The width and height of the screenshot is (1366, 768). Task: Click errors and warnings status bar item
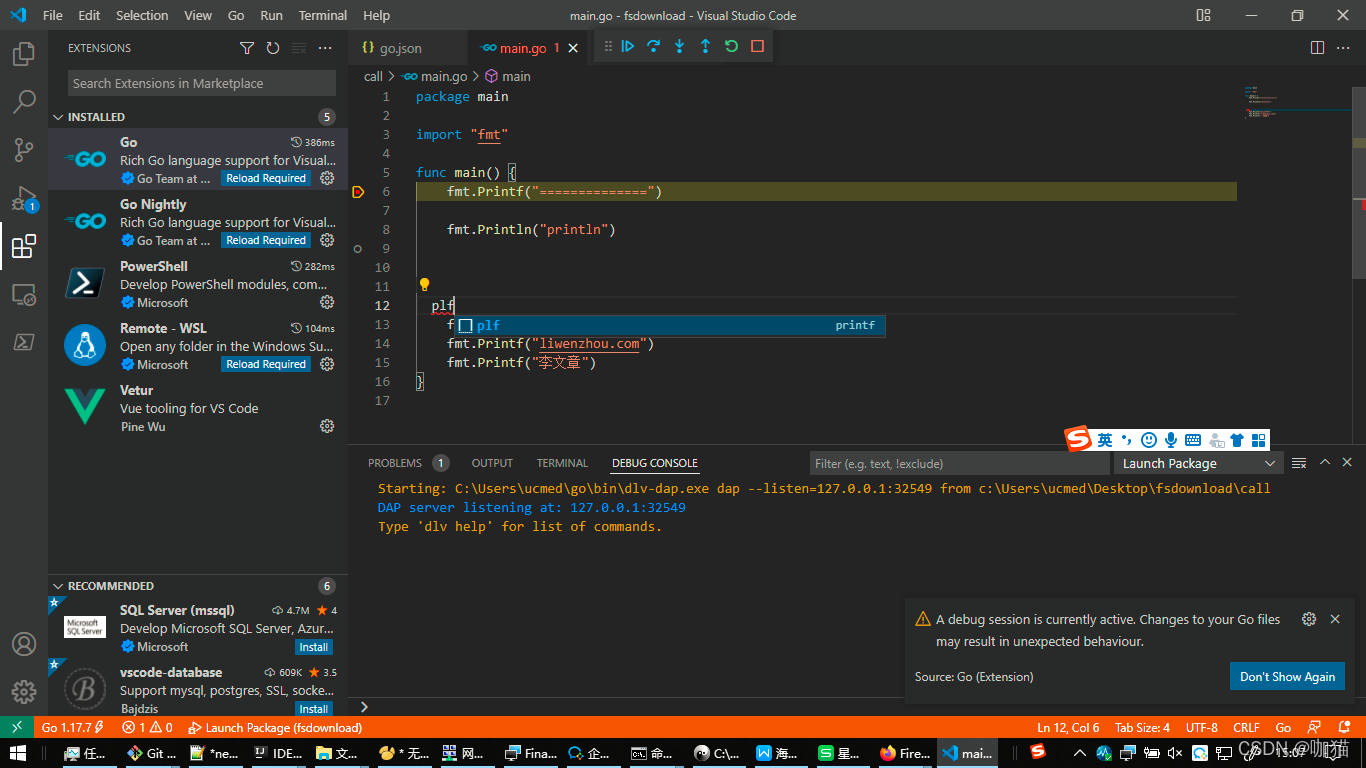147,727
